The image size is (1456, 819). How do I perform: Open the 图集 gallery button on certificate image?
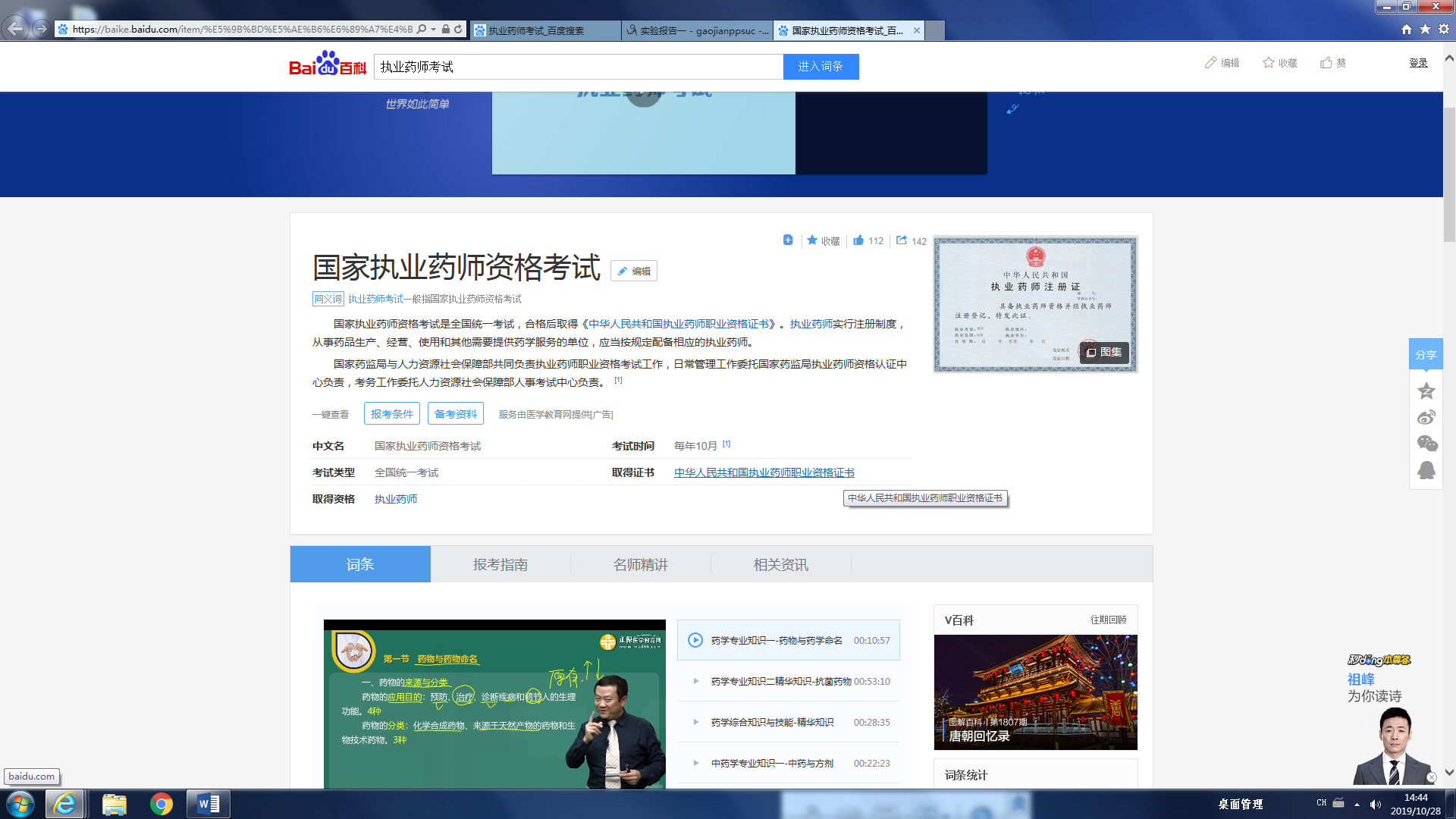point(1104,352)
